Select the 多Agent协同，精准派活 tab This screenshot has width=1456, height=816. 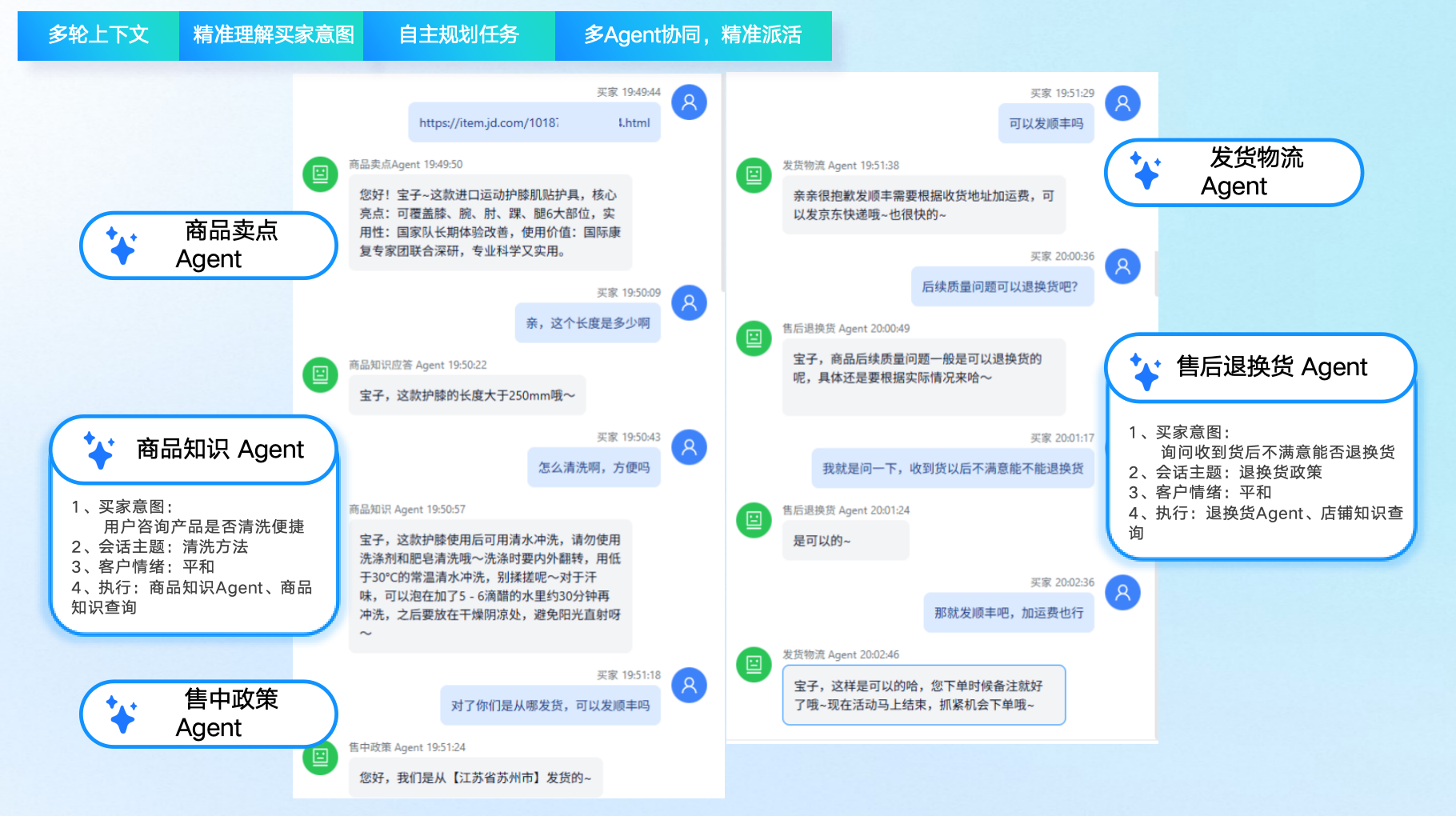(693, 35)
